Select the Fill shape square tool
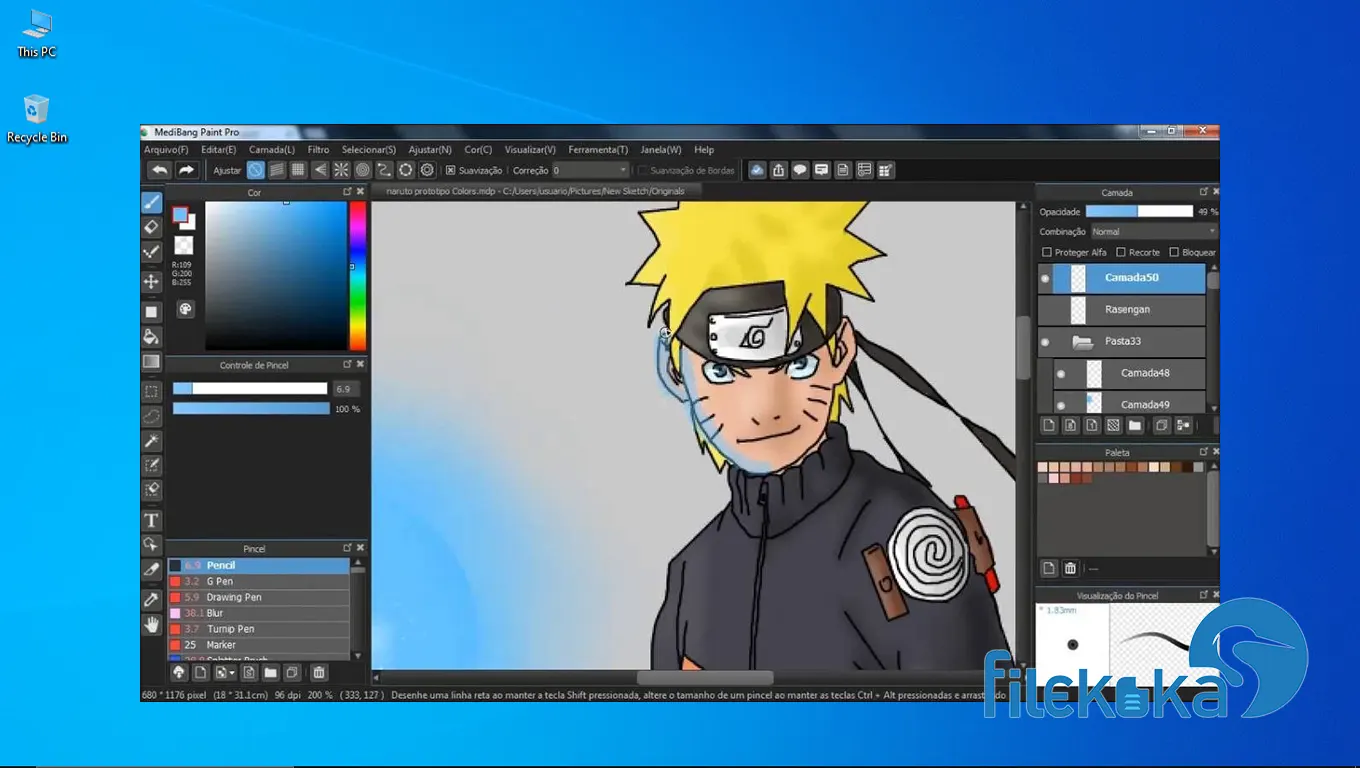The width and height of the screenshot is (1360, 768). [152, 312]
